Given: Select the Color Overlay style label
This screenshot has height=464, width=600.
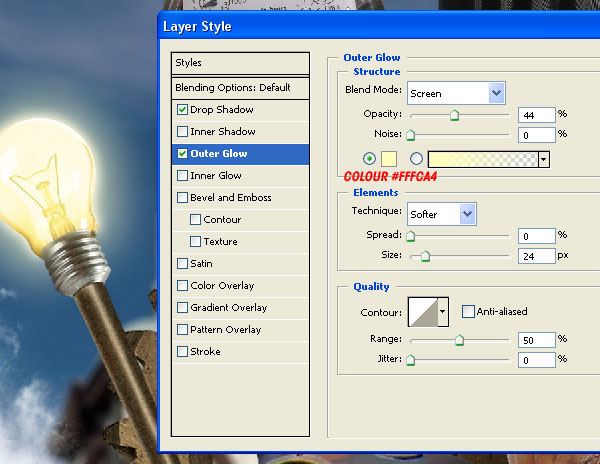Looking at the screenshot, I should tap(222, 286).
